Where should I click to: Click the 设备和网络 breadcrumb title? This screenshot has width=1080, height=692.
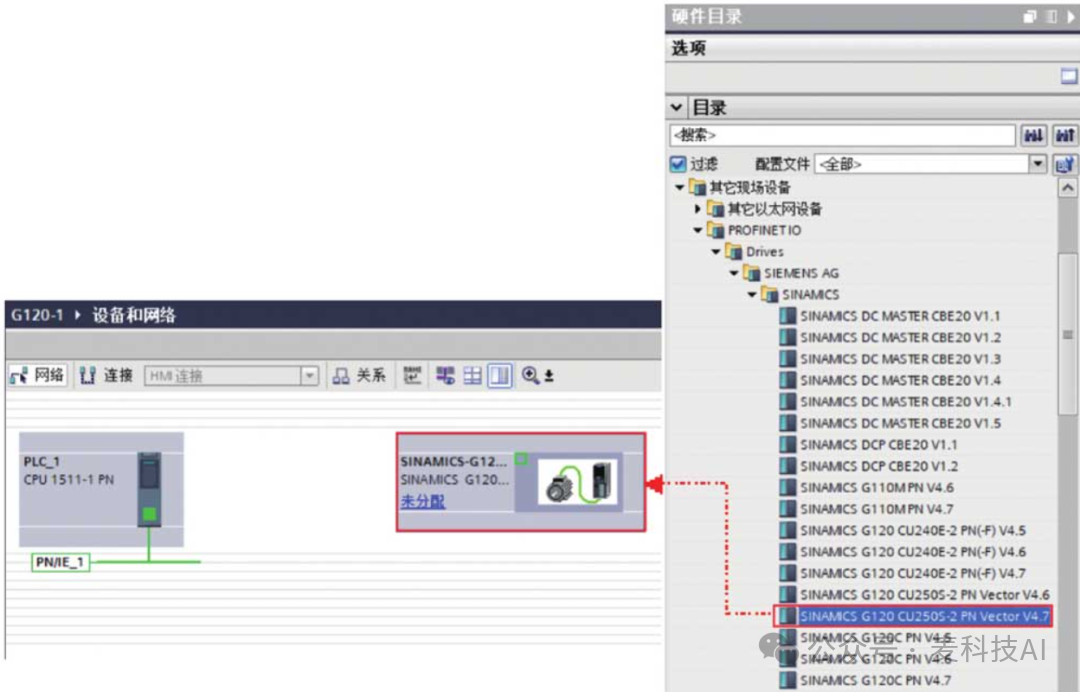click(x=134, y=315)
